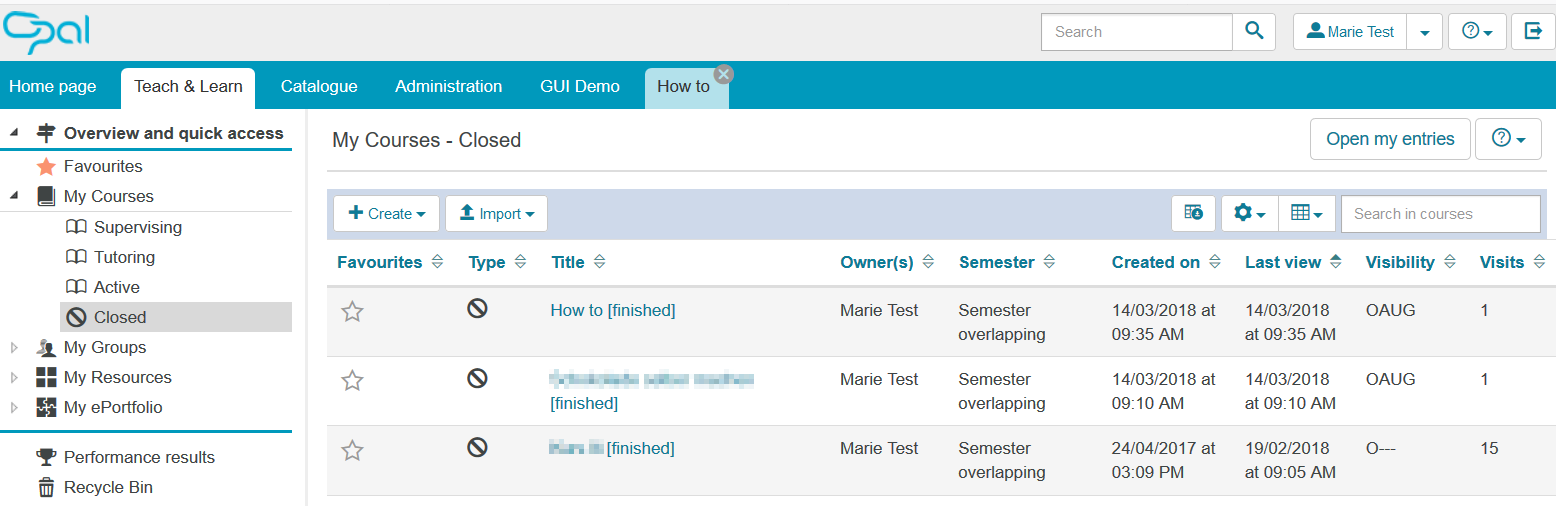The width and height of the screenshot is (1556, 506).
Task: Open the Import dropdown
Action: [x=496, y=214]
